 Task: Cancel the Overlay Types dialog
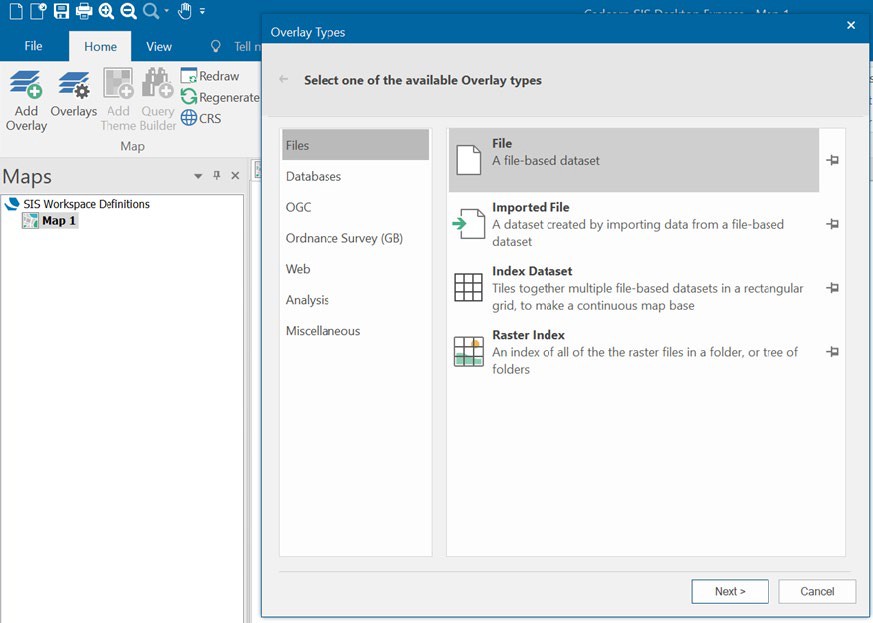[816, 591]
